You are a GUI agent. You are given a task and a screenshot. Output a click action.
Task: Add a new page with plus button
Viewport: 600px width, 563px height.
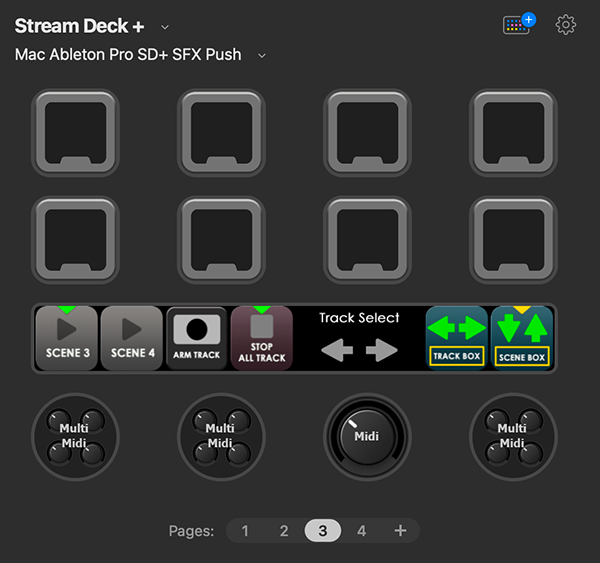(400, 531)
